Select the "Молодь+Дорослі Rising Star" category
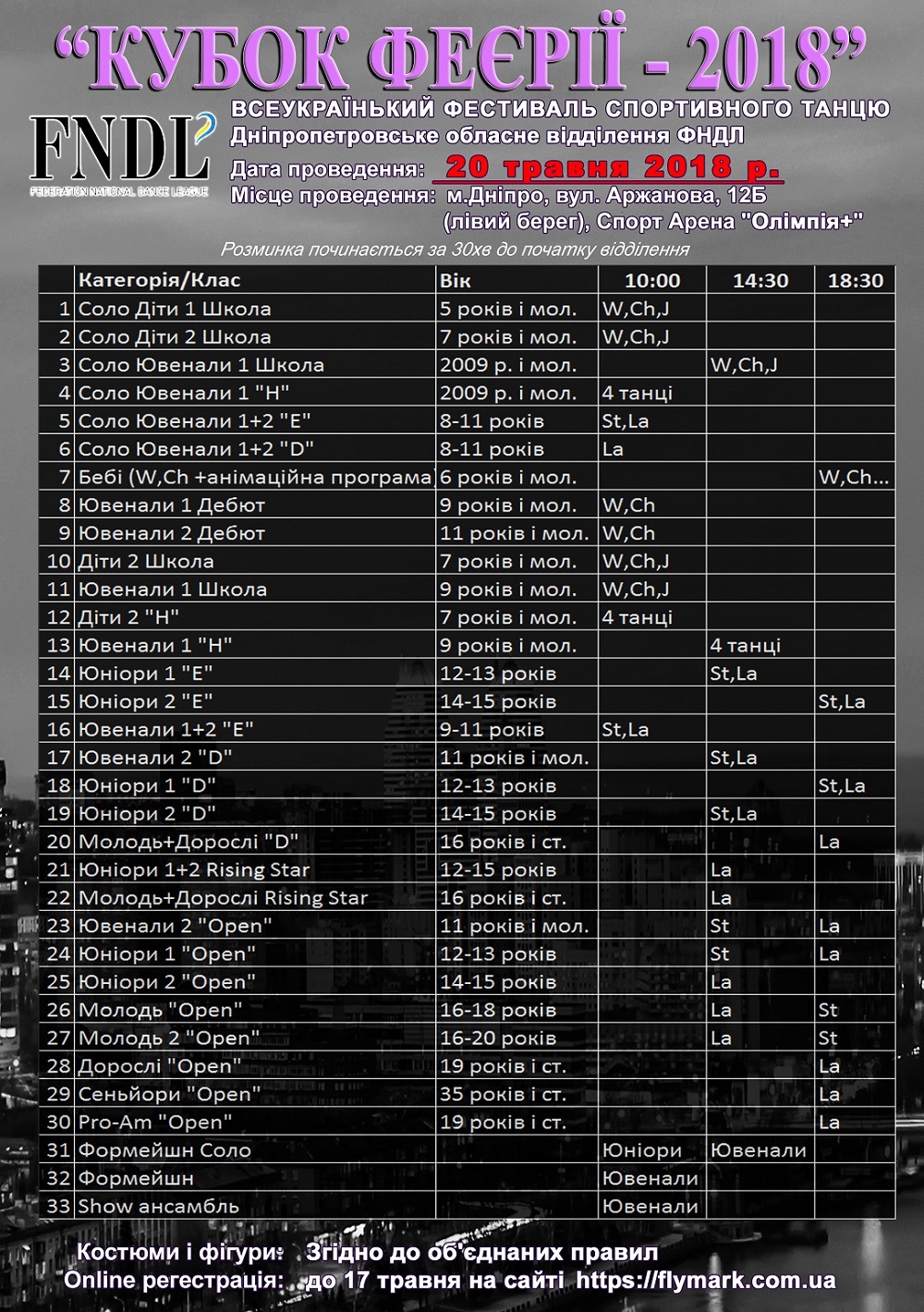 [224, 898]
